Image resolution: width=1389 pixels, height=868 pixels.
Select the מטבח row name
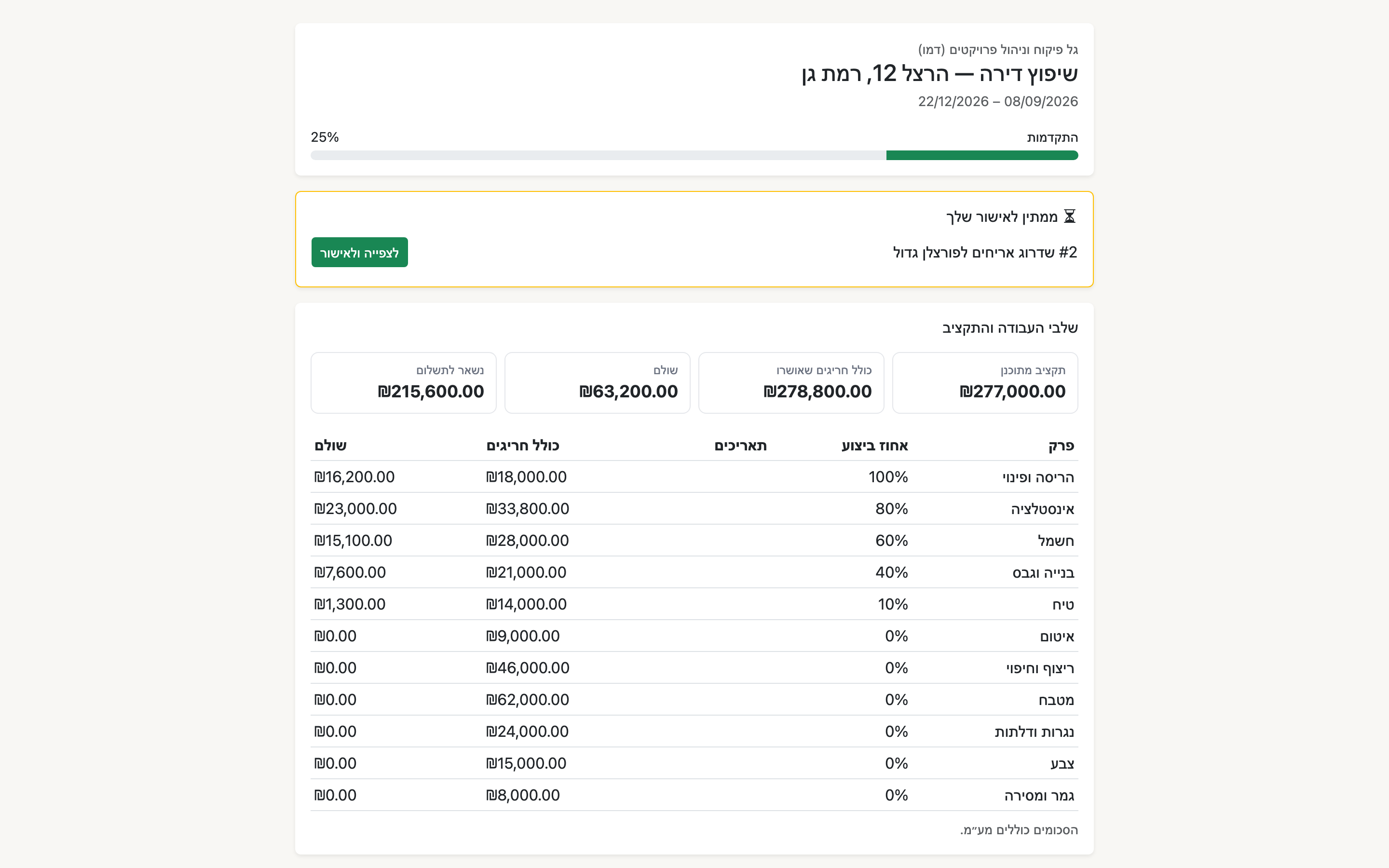pos(1056,700)
